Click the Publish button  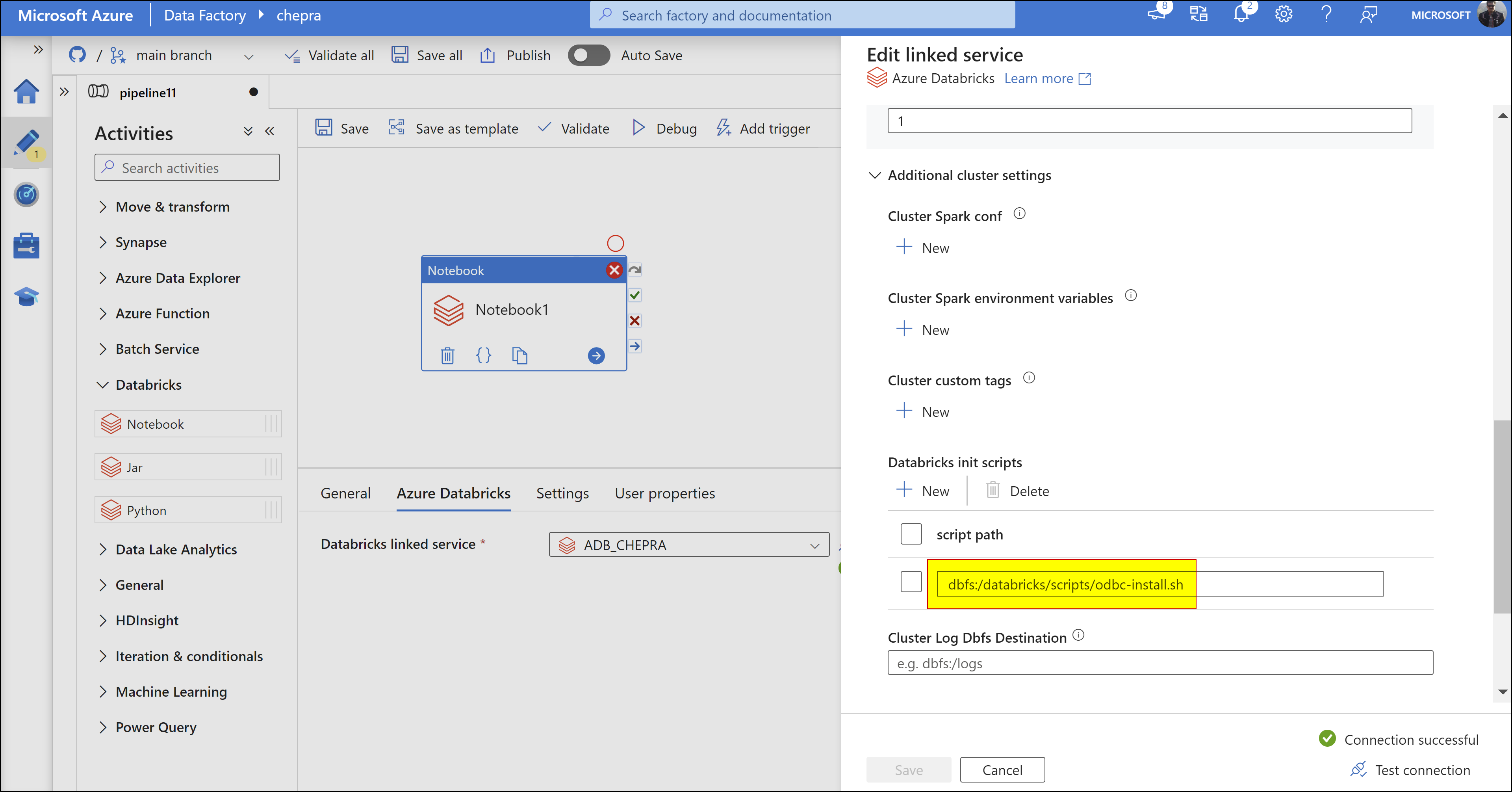(516, 55)
